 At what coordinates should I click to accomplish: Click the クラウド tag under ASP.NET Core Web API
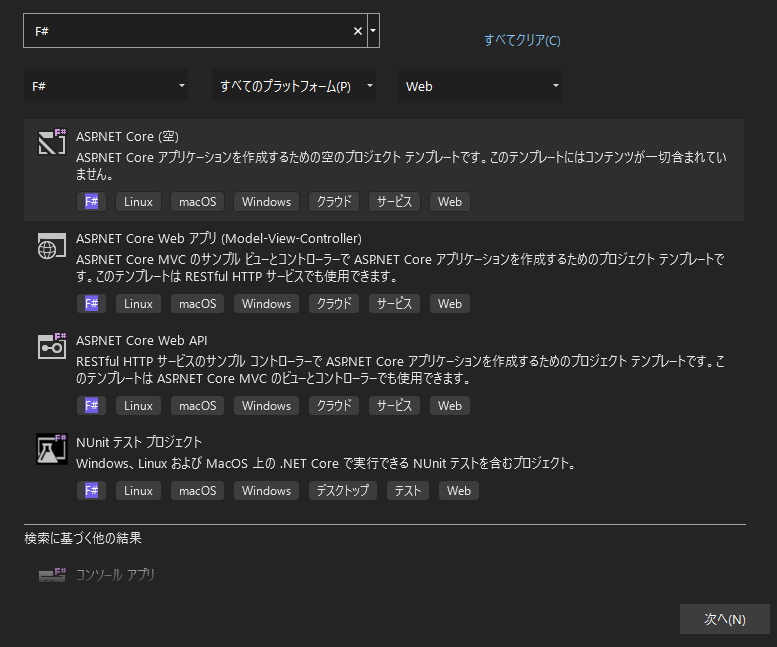coord(335,406)
